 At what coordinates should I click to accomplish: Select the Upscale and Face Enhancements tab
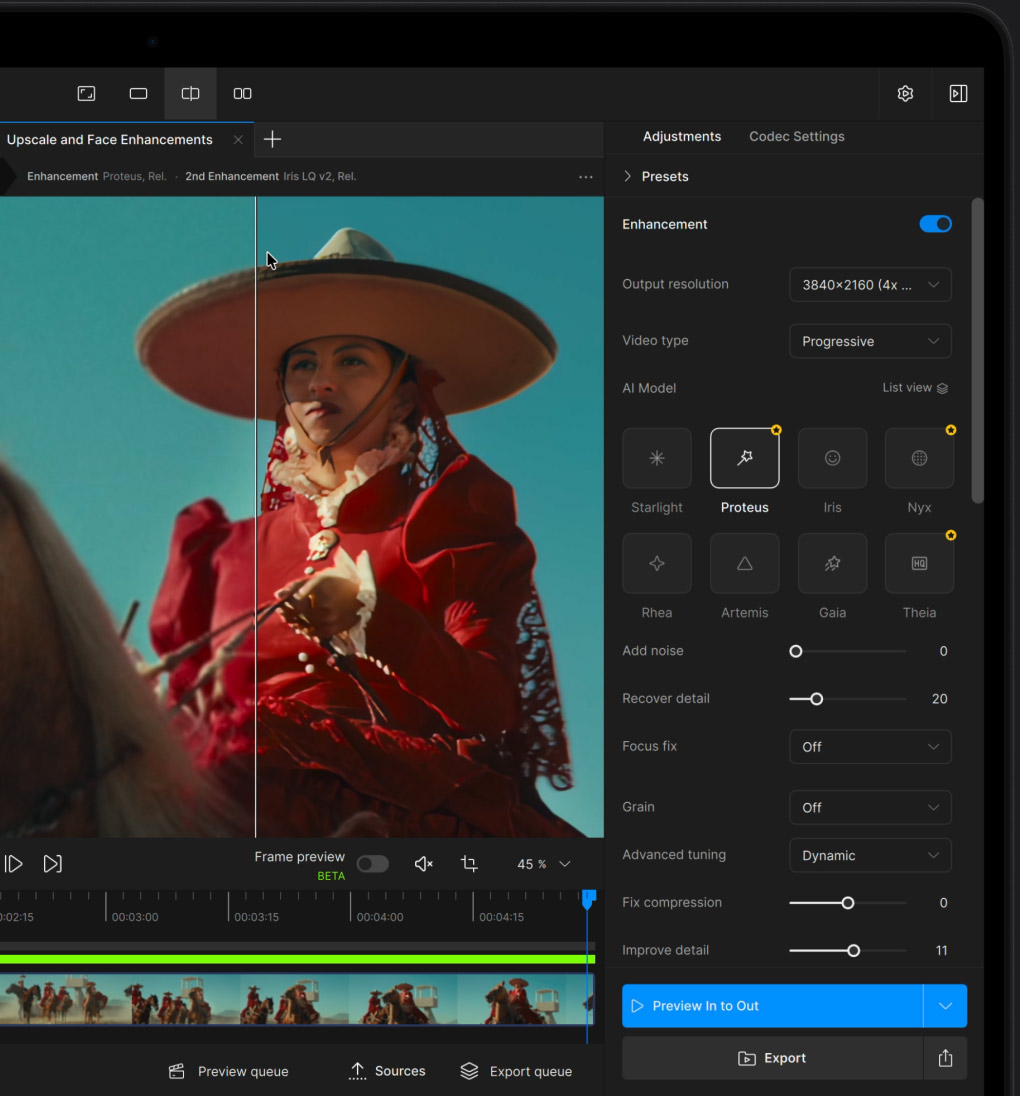[110, 140]
